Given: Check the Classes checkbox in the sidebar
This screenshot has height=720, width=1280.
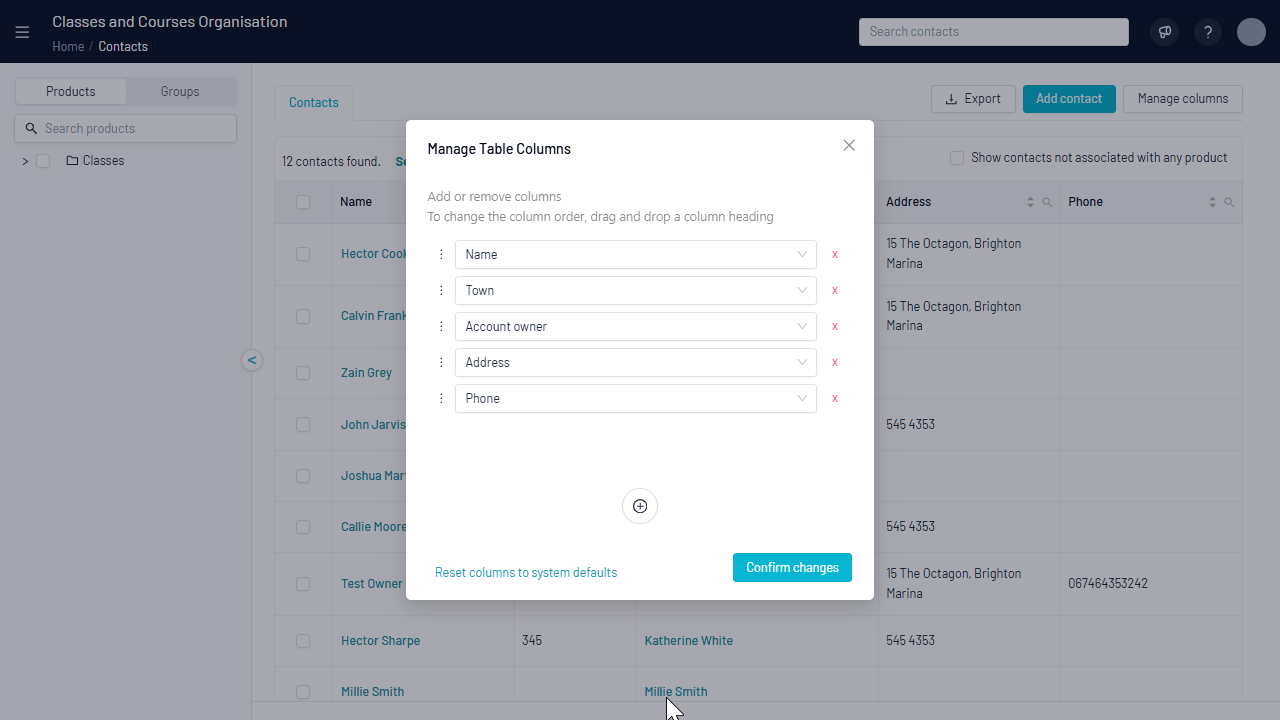Looking at the screenshot, I should [x=43, y=160].
